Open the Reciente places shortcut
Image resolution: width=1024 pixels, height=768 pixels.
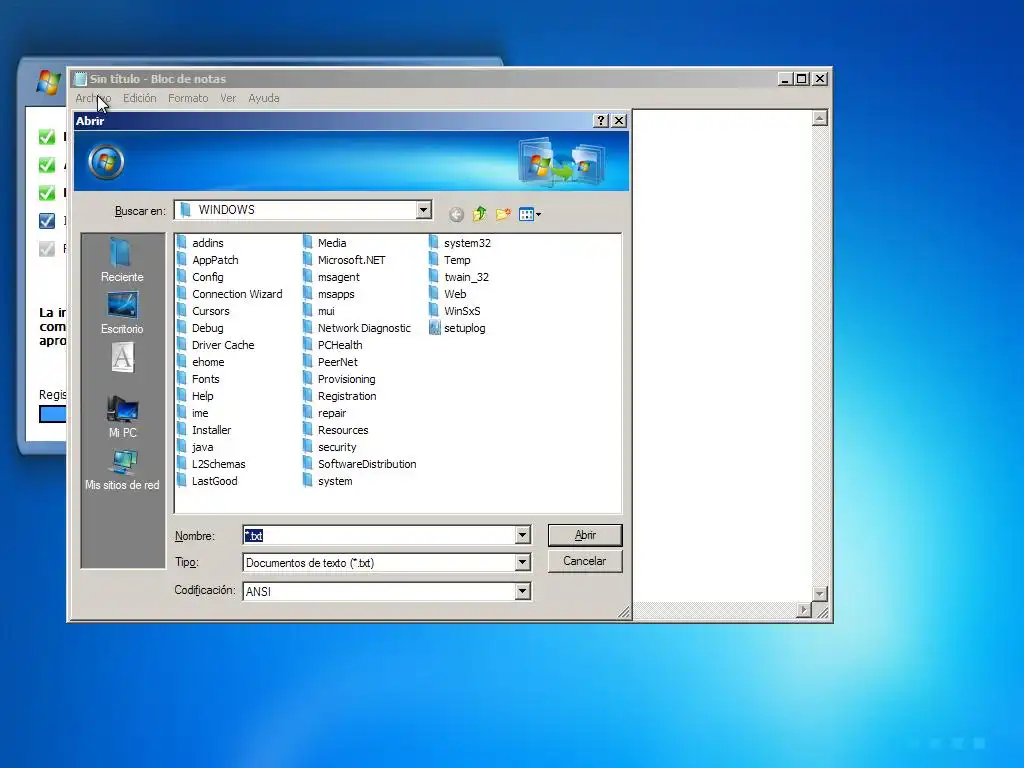(122, 260)
